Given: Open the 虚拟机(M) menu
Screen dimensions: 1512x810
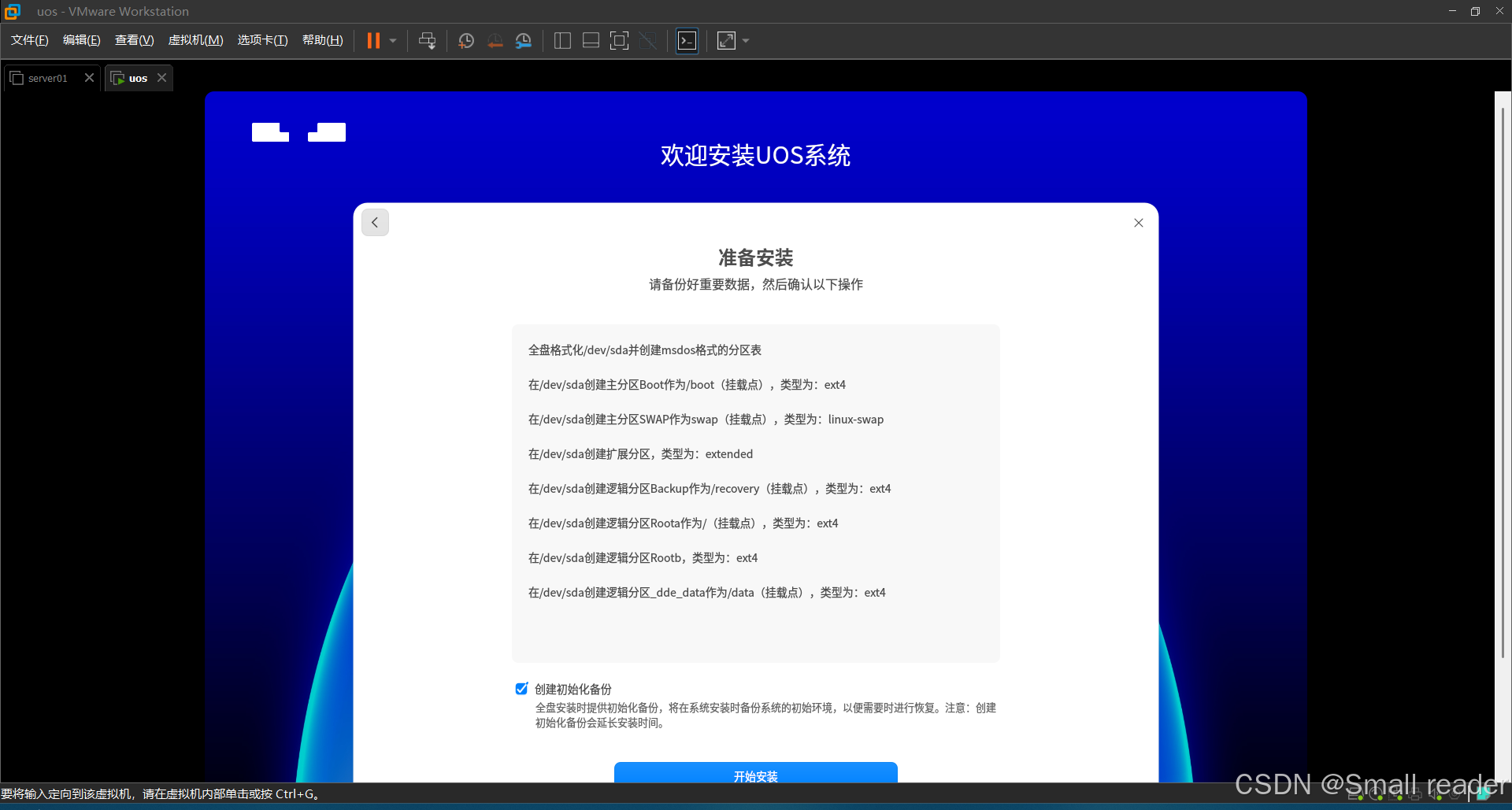Looking at the screenshot, I should tap(196, 40).
